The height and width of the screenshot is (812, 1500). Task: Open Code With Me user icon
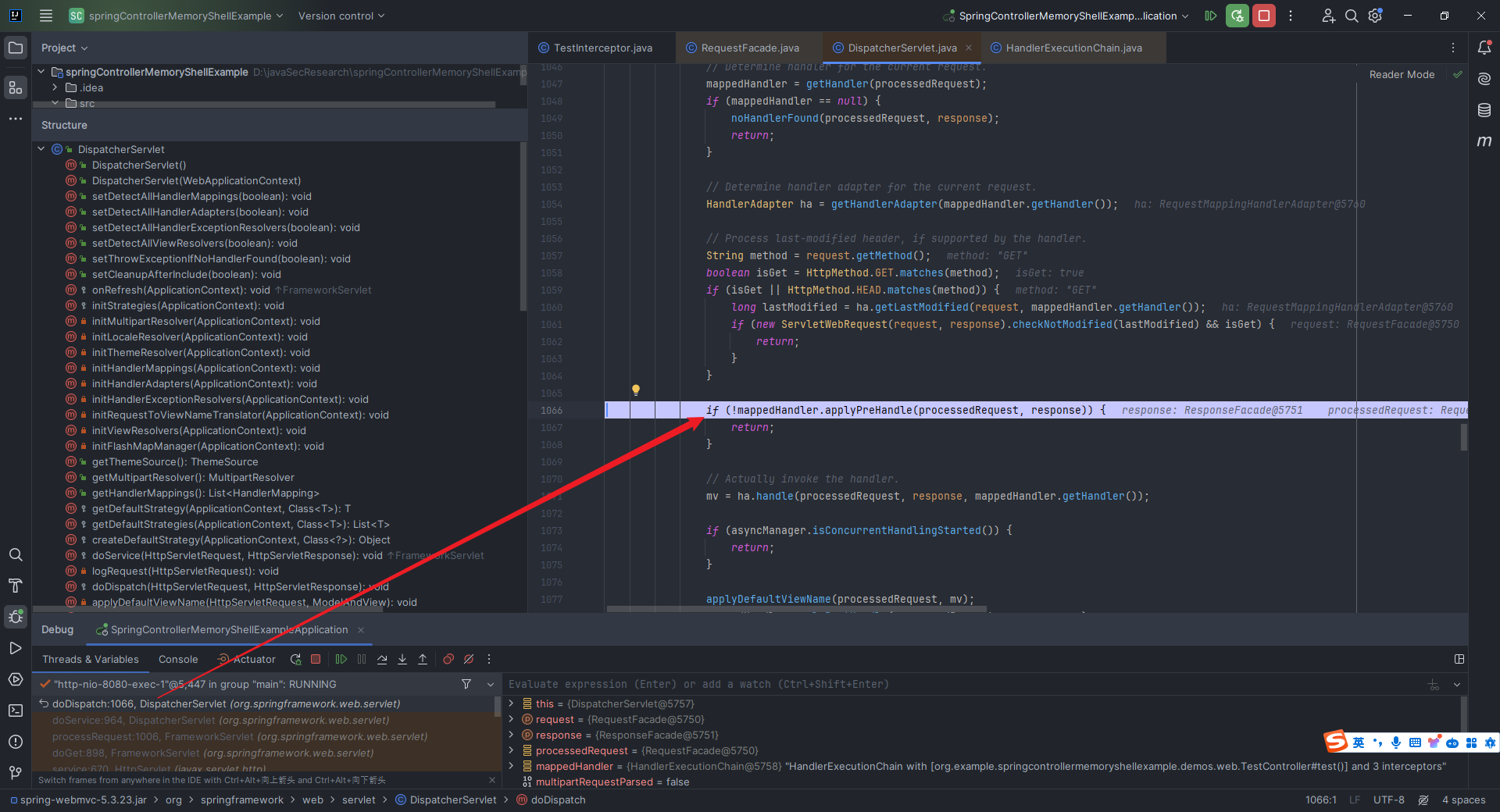1328,16
